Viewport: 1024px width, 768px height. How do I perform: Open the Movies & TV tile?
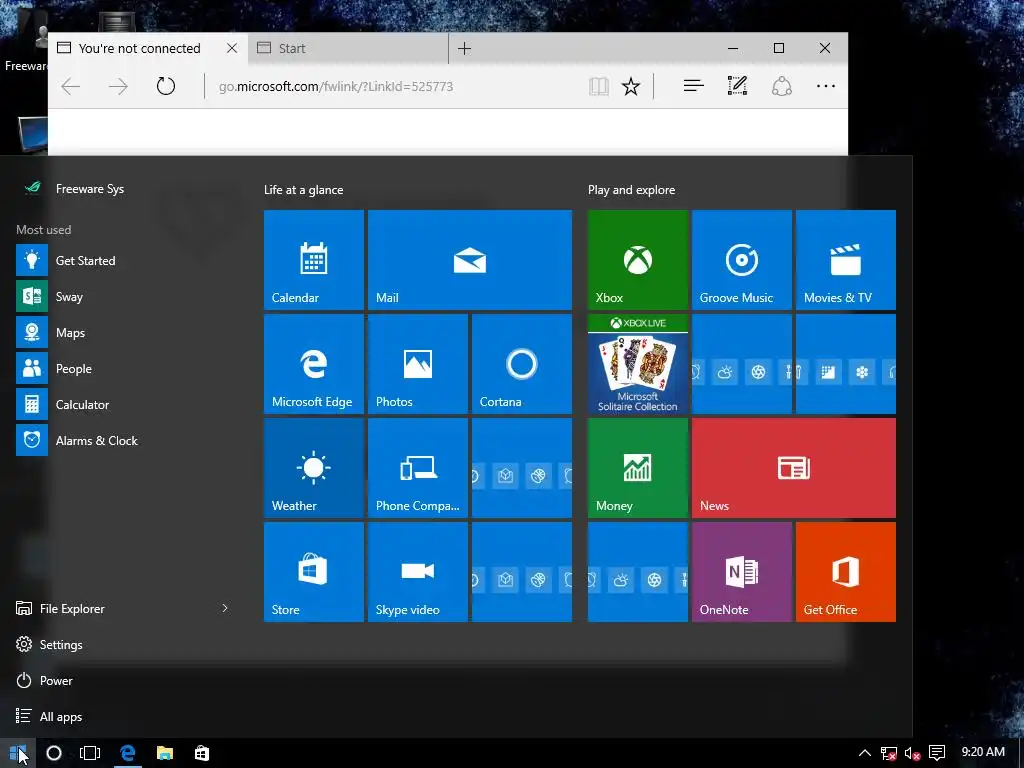coord(846,259)
